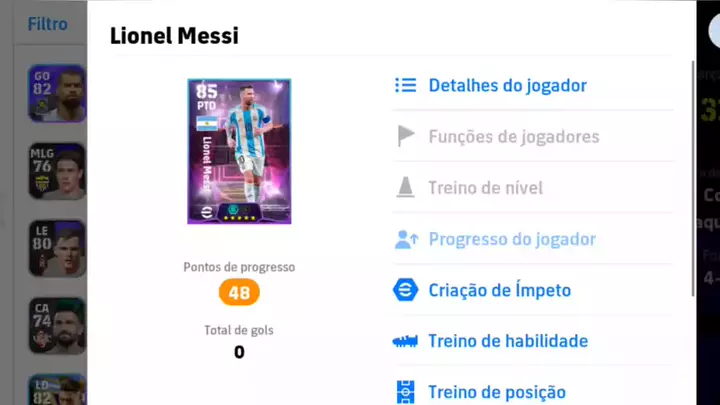Select the MLG 76 player thumbnail
Image resolution: width=720 pixels, height=405 pixels.
pos(57,171)
